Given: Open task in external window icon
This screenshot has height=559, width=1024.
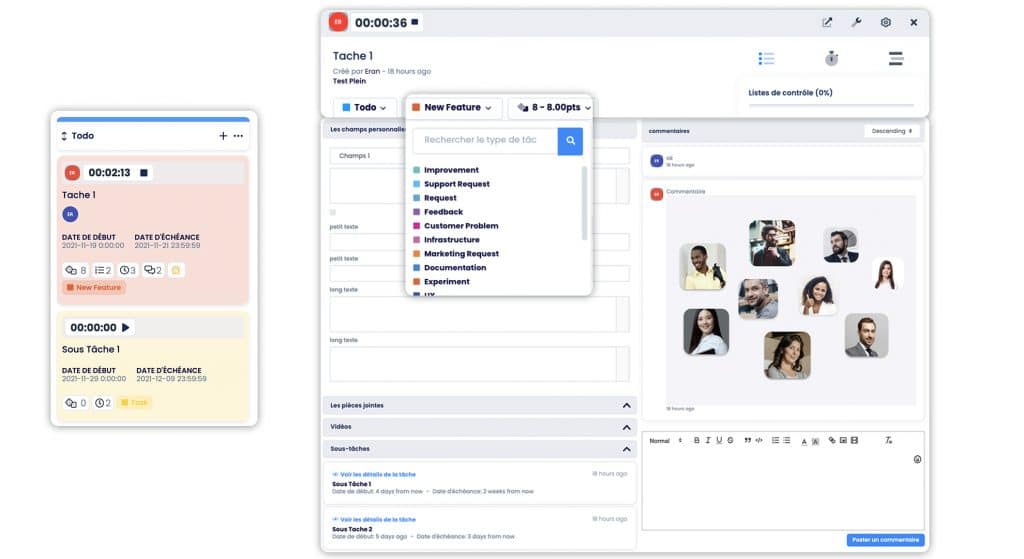Looking at the screenshot, I should pyautogui.click(x=827, y=22).
